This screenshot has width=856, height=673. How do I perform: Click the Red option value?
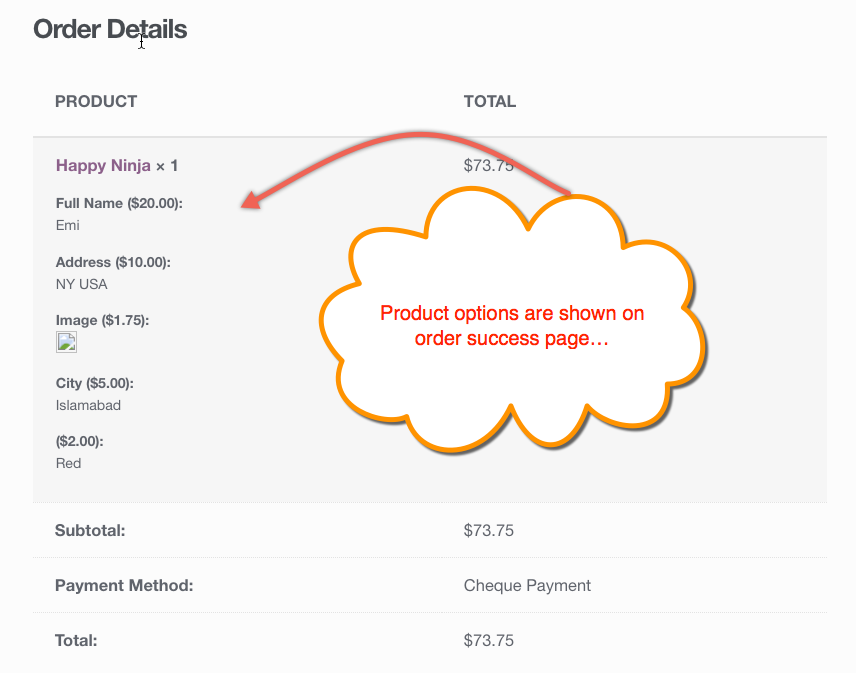pos(68,463)
